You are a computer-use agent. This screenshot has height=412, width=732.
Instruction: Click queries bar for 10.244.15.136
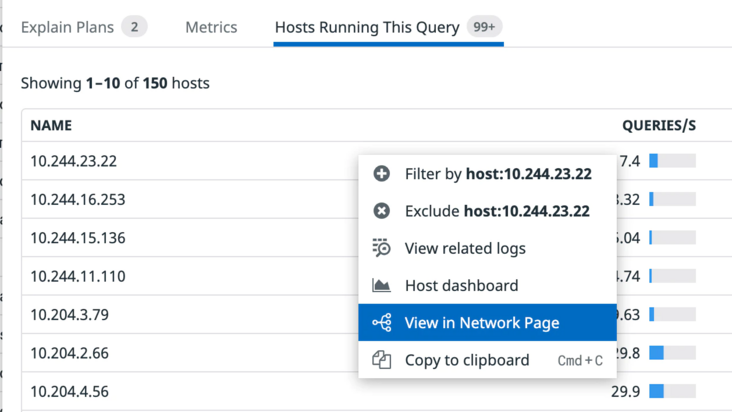(672, 237)
